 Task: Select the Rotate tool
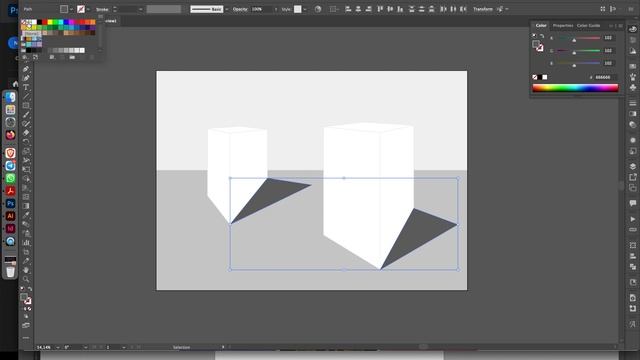point(26,142)
